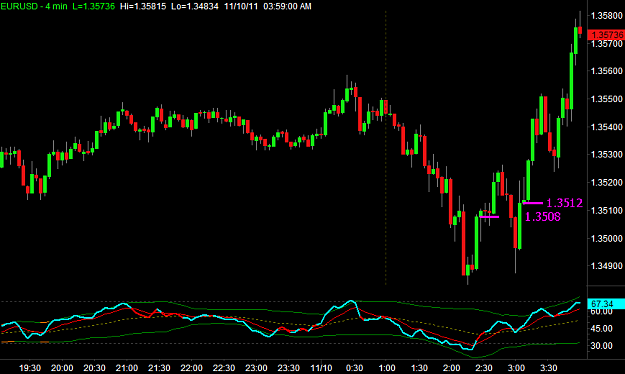Click the red 1.35736 current price tag

point(606,35)
